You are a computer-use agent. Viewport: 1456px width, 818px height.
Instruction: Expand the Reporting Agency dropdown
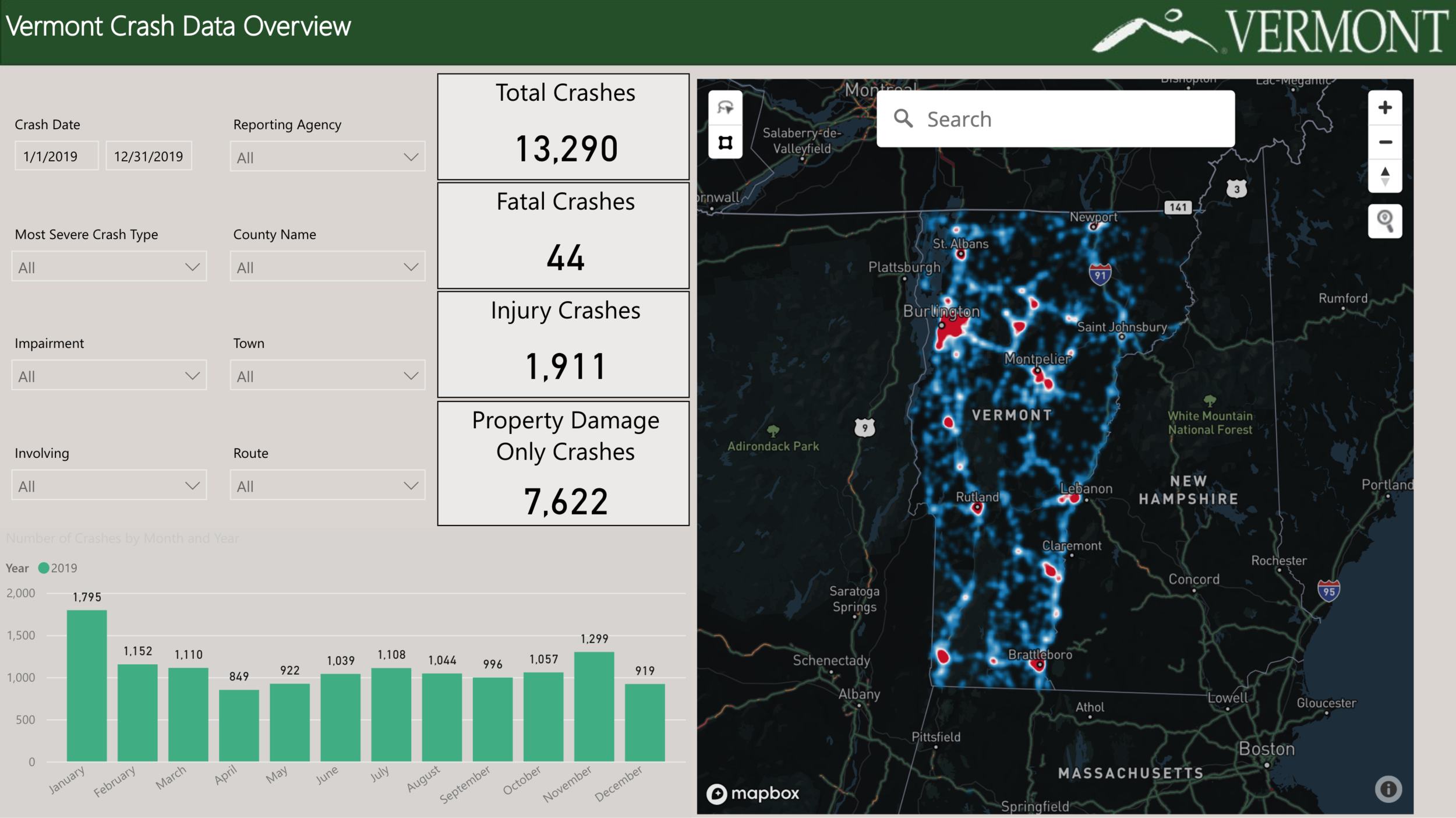point(327,157)
